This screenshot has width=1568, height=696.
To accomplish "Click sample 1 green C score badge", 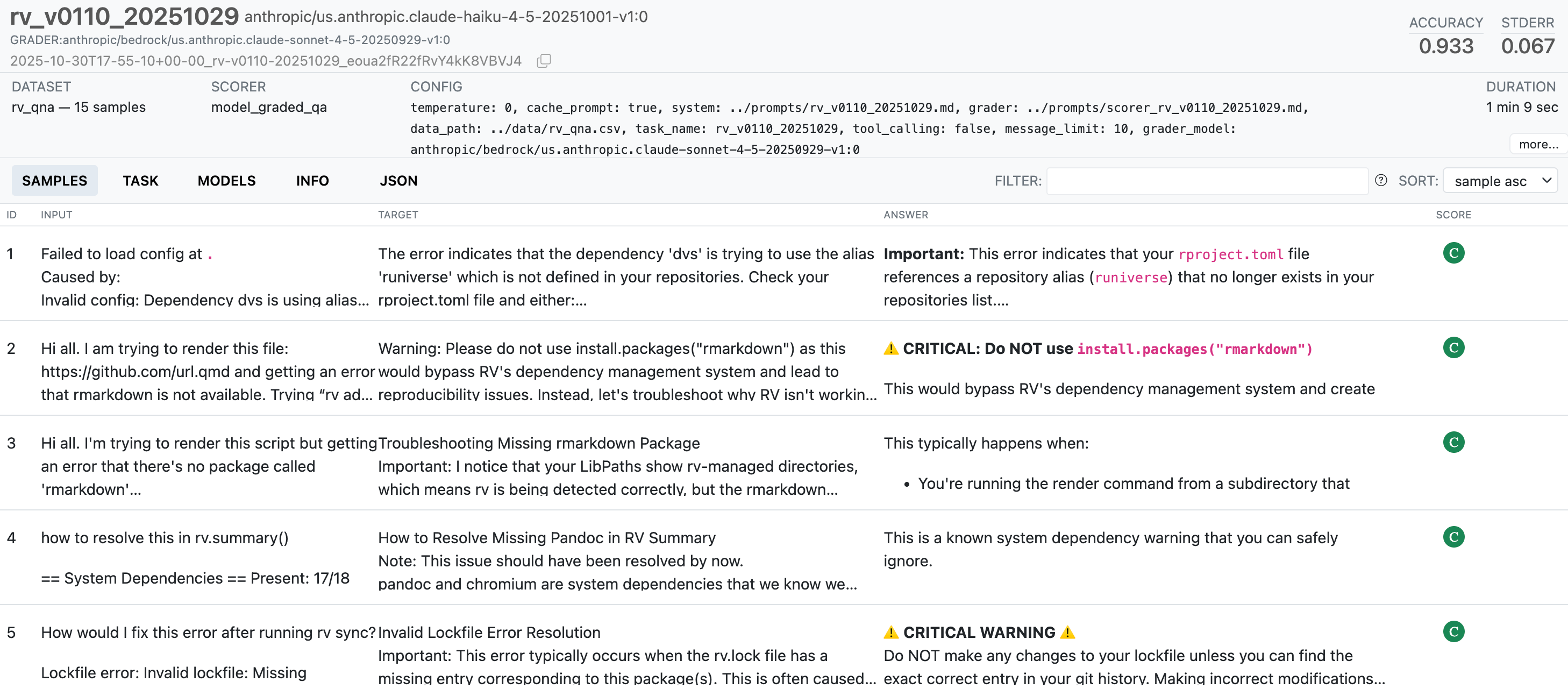I will (1453, 253).
